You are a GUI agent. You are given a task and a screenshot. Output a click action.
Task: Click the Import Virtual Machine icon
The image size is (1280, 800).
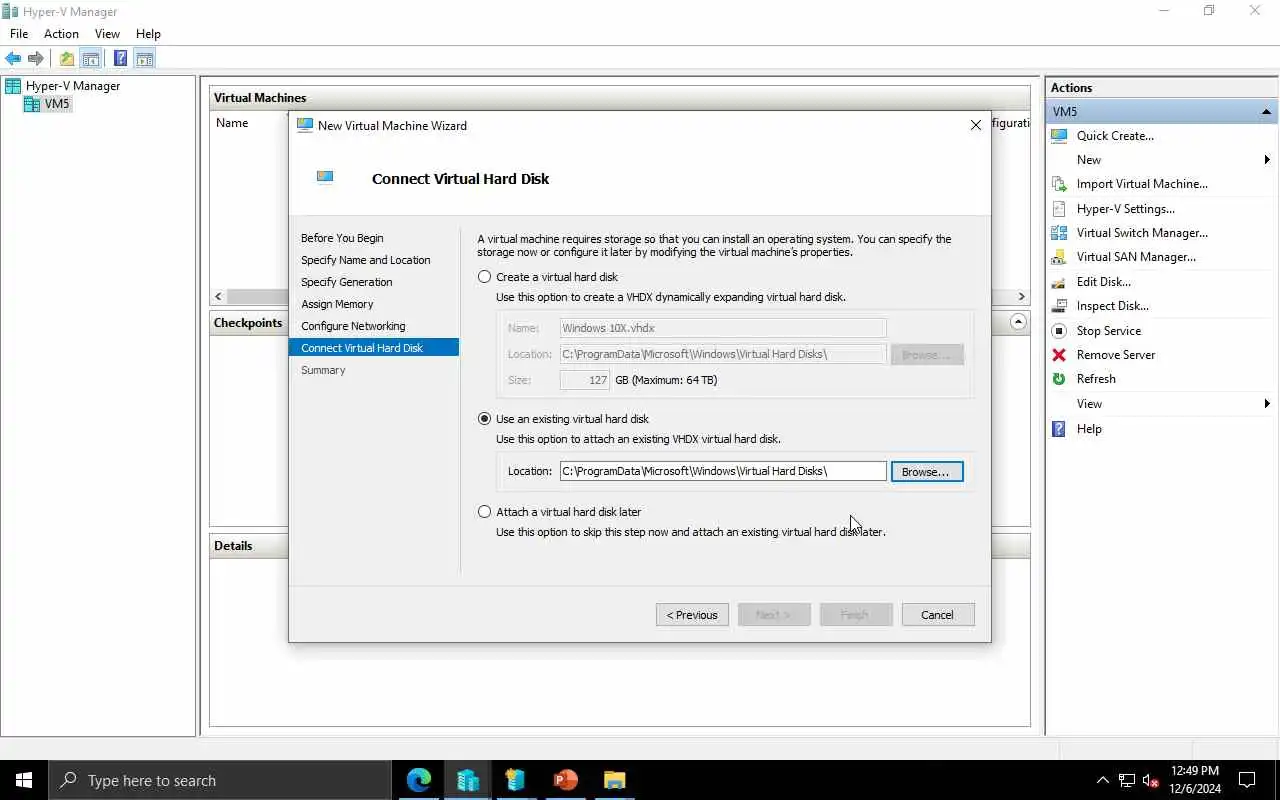[x=1059, y=184]
